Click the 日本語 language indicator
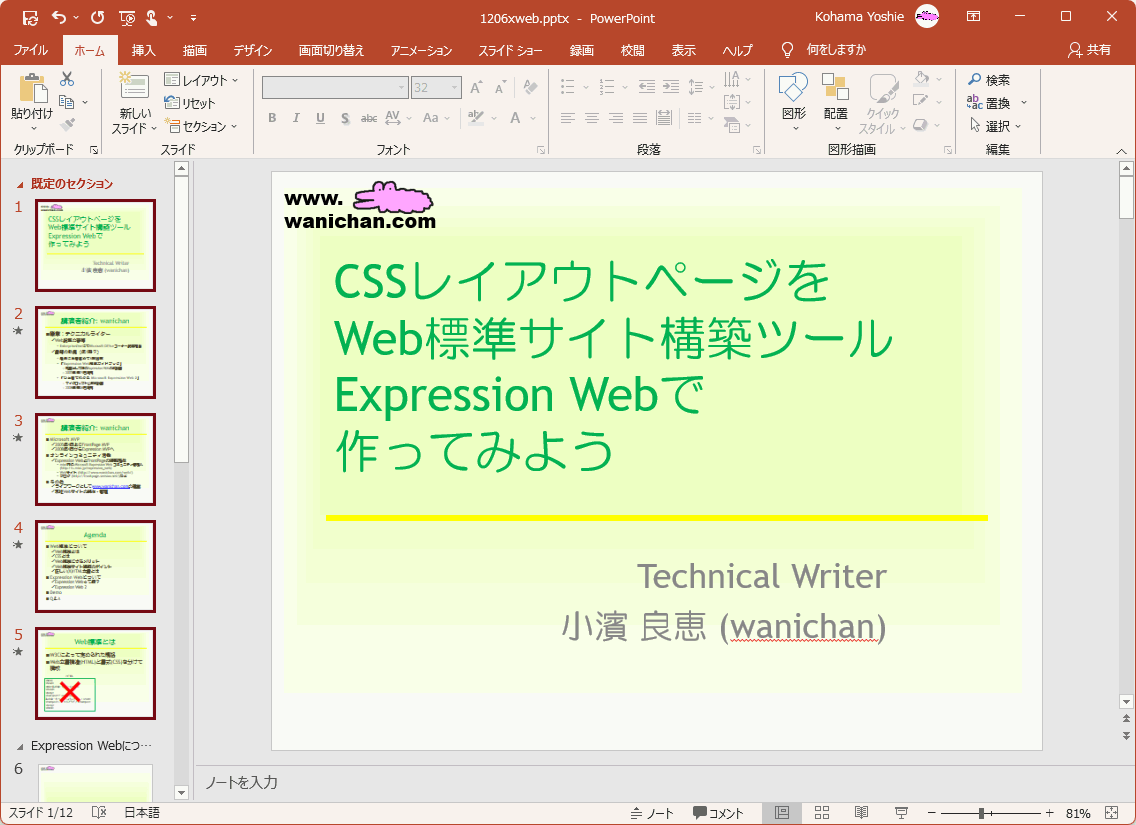Image resolution: width=1136 pixels, height=825 pixels. pyautogui.click(x=142, y=813)
